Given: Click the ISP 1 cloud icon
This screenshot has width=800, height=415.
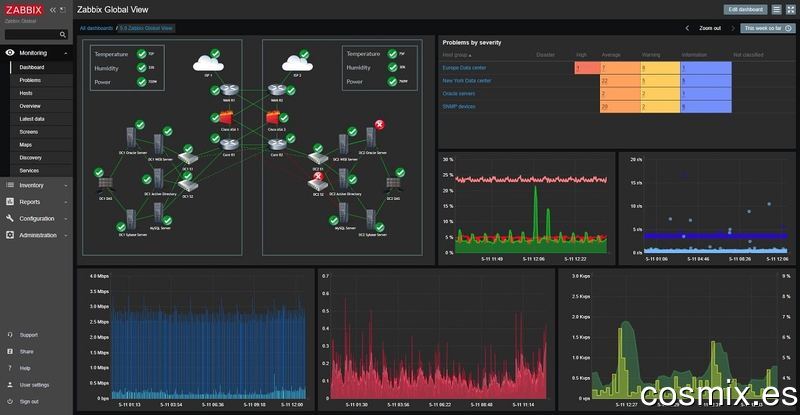Looking at the screenshot, I should [x=208, y=63].
